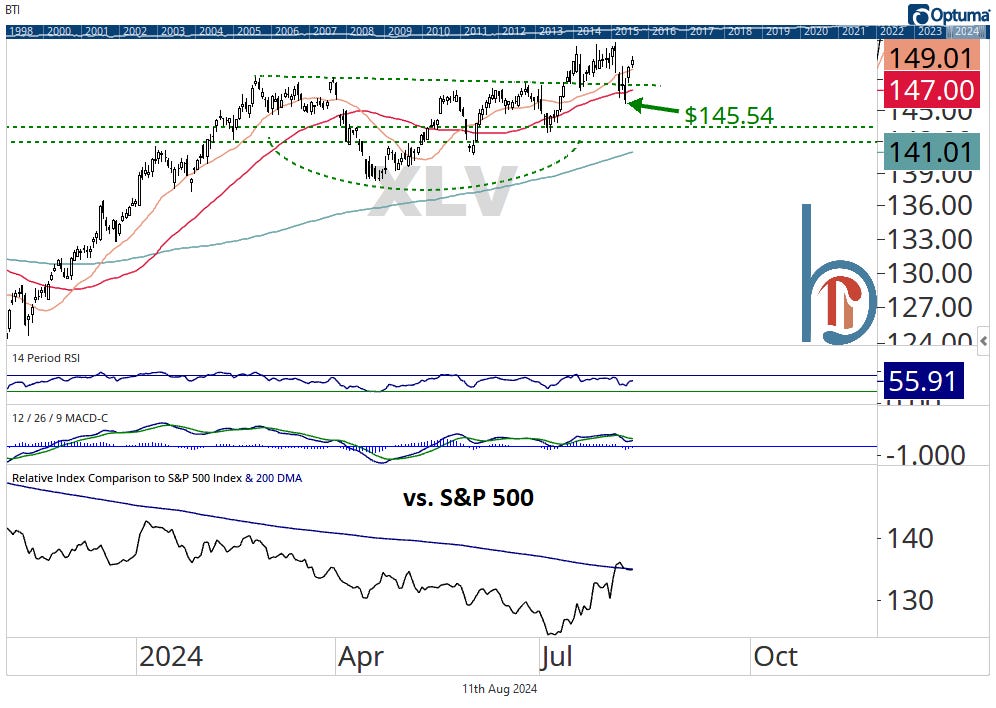Viewport: 996px width, 708px height.
Task: Collapse the price scale using the side arrow
Action: 983,342
